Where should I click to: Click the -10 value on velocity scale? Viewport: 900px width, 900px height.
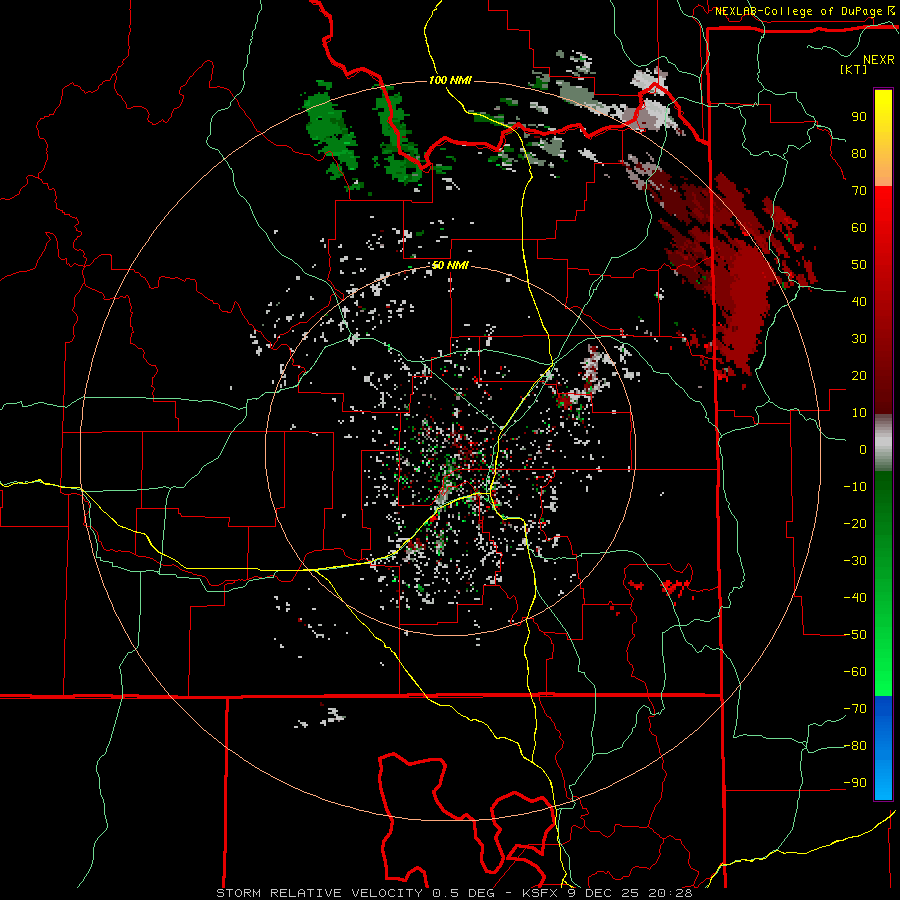[855, 487]
